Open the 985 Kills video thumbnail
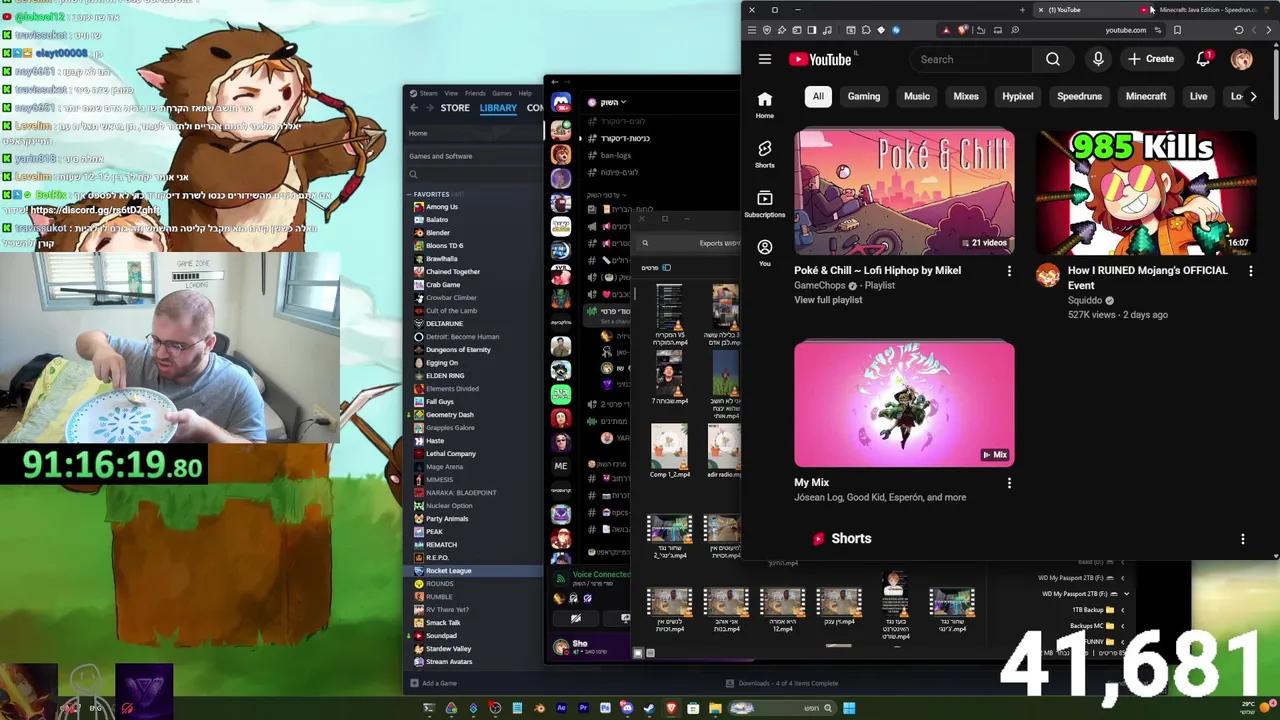The image size is (1280, 720). click(x=1145, y=192)
